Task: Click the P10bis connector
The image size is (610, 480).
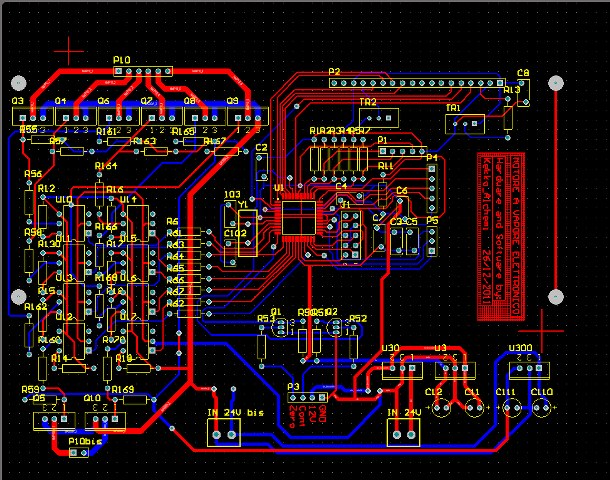Action: click(86, 451)
